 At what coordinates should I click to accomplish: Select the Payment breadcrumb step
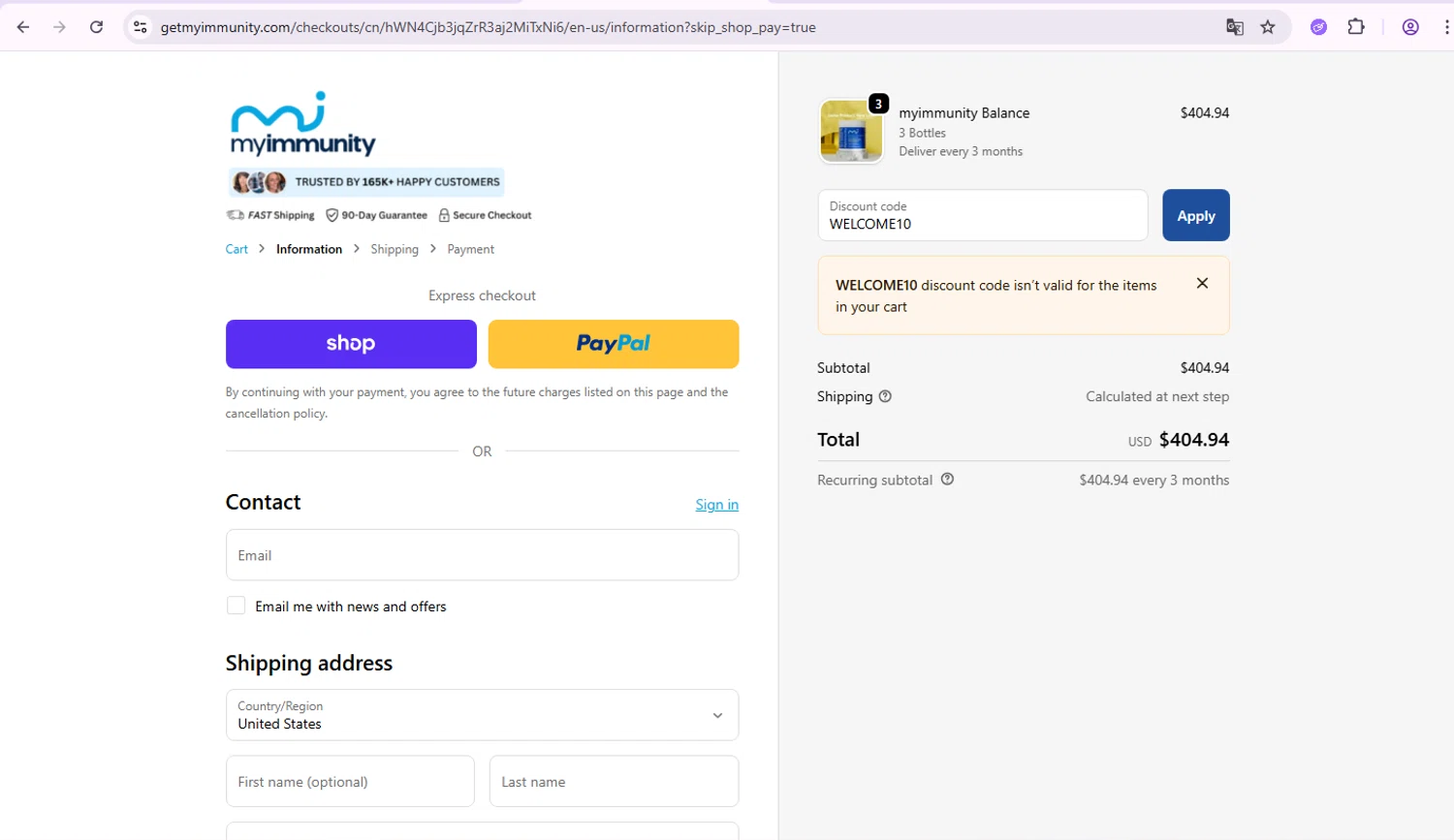471,249
